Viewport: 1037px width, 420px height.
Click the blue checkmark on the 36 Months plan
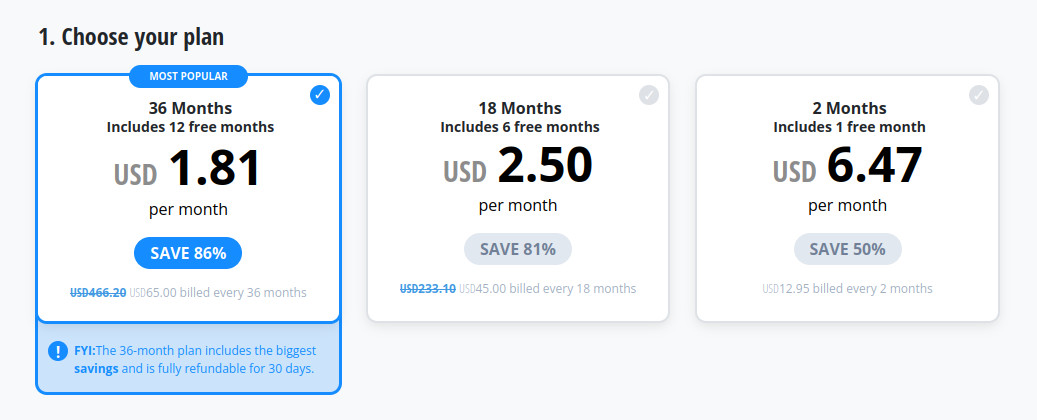click(x=319, y=95)
